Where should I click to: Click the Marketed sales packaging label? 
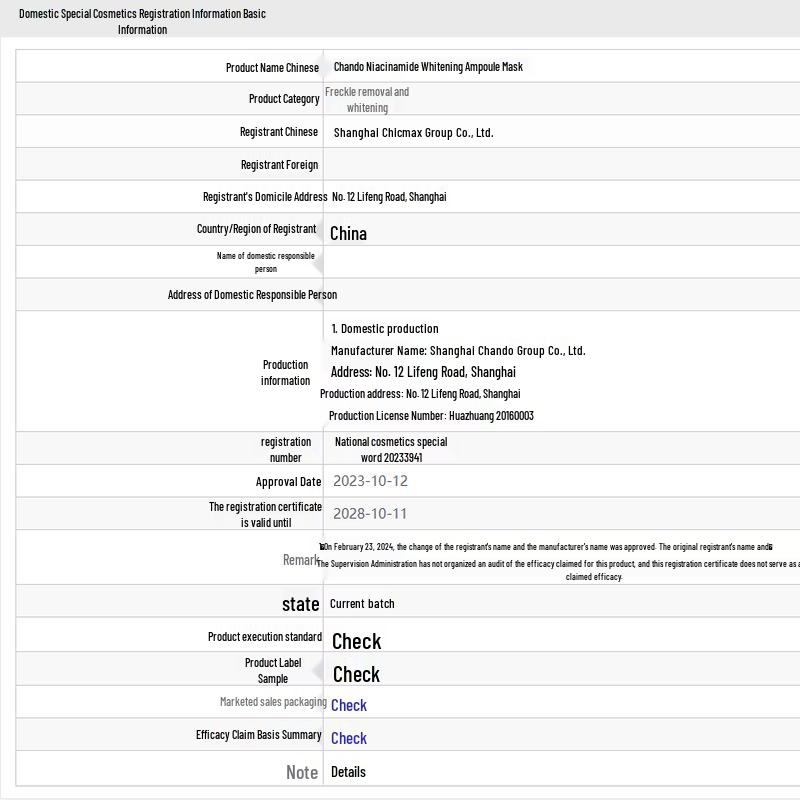273,702
